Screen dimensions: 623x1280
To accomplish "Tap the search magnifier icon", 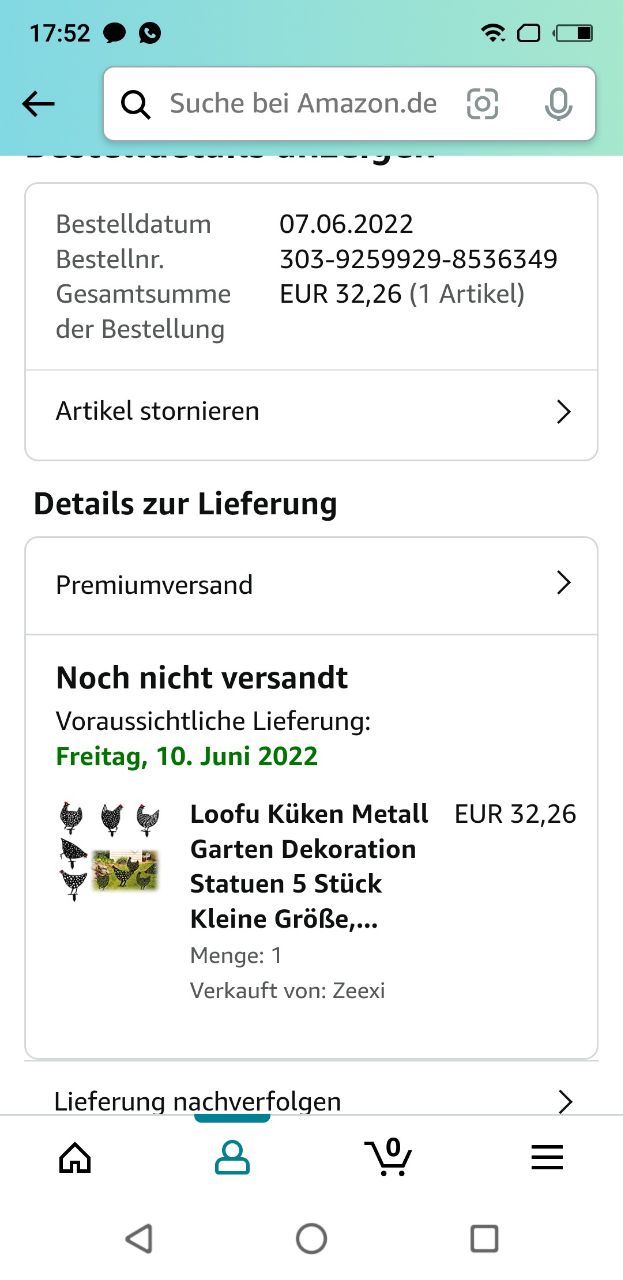I will tap(136, 104).
